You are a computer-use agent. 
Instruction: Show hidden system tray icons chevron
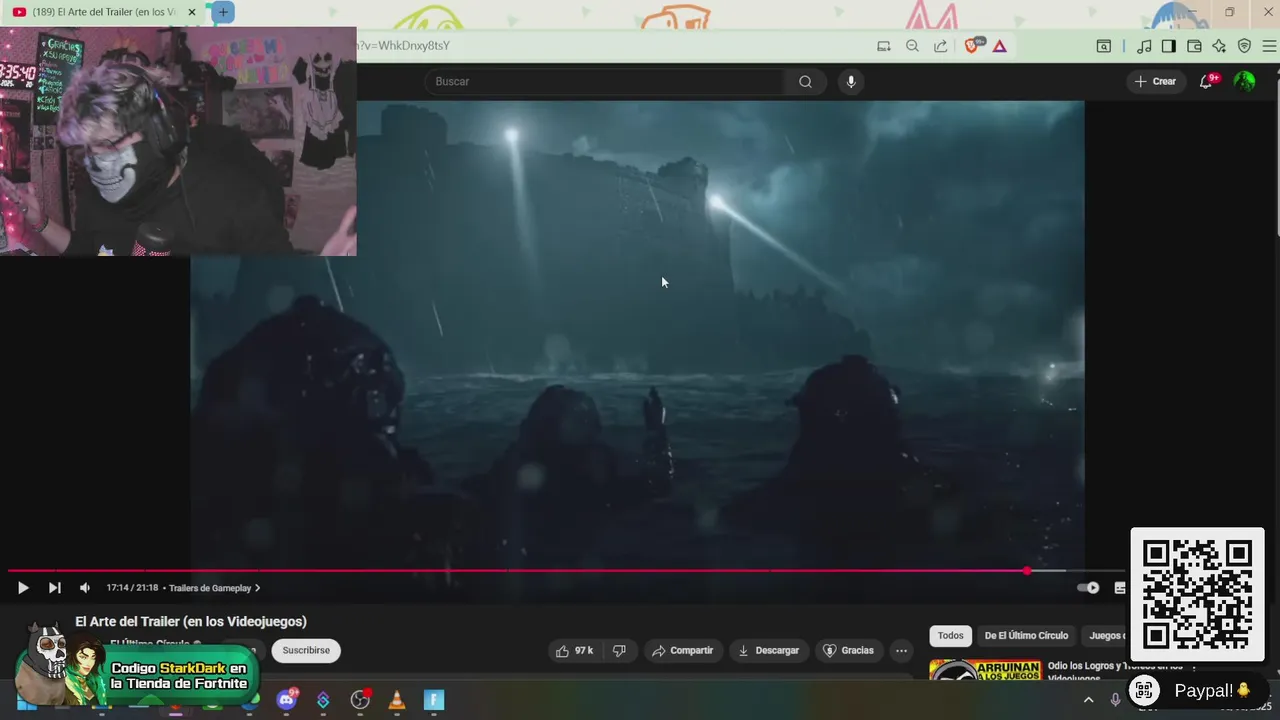(1089, 700)
